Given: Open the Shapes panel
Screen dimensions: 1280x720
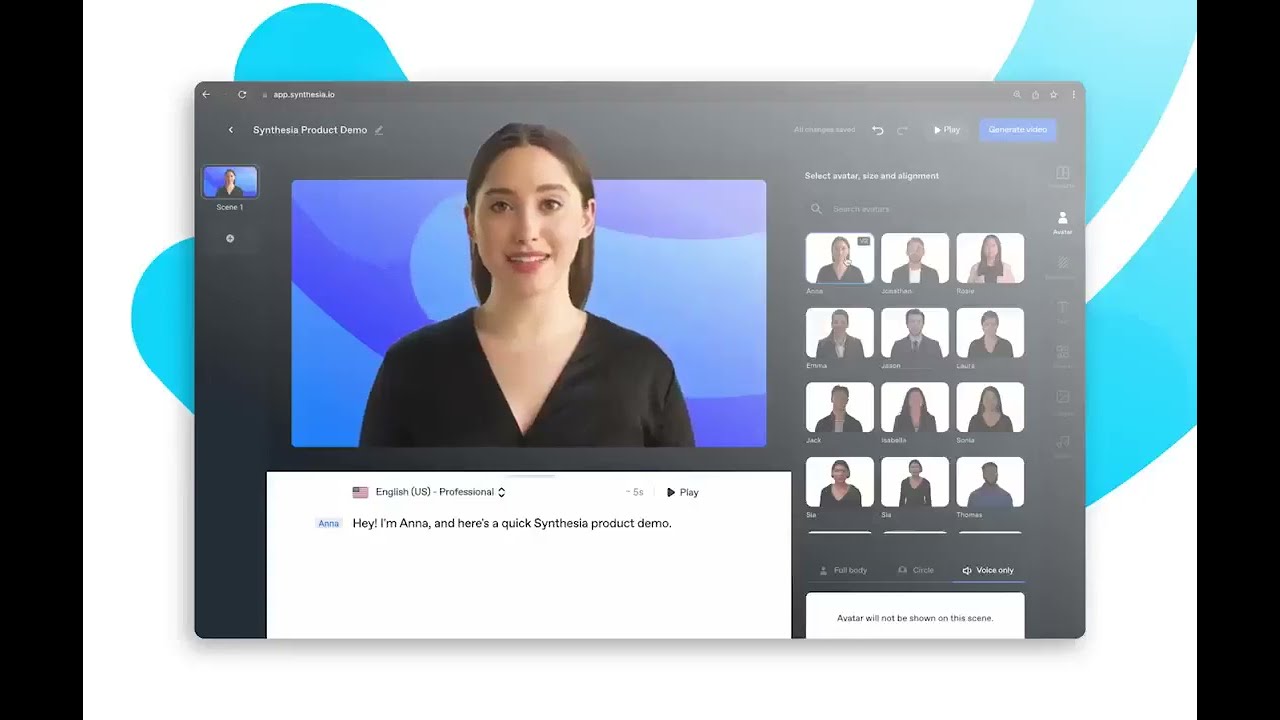Looking at the screenshot, I should click(1062, 351).
